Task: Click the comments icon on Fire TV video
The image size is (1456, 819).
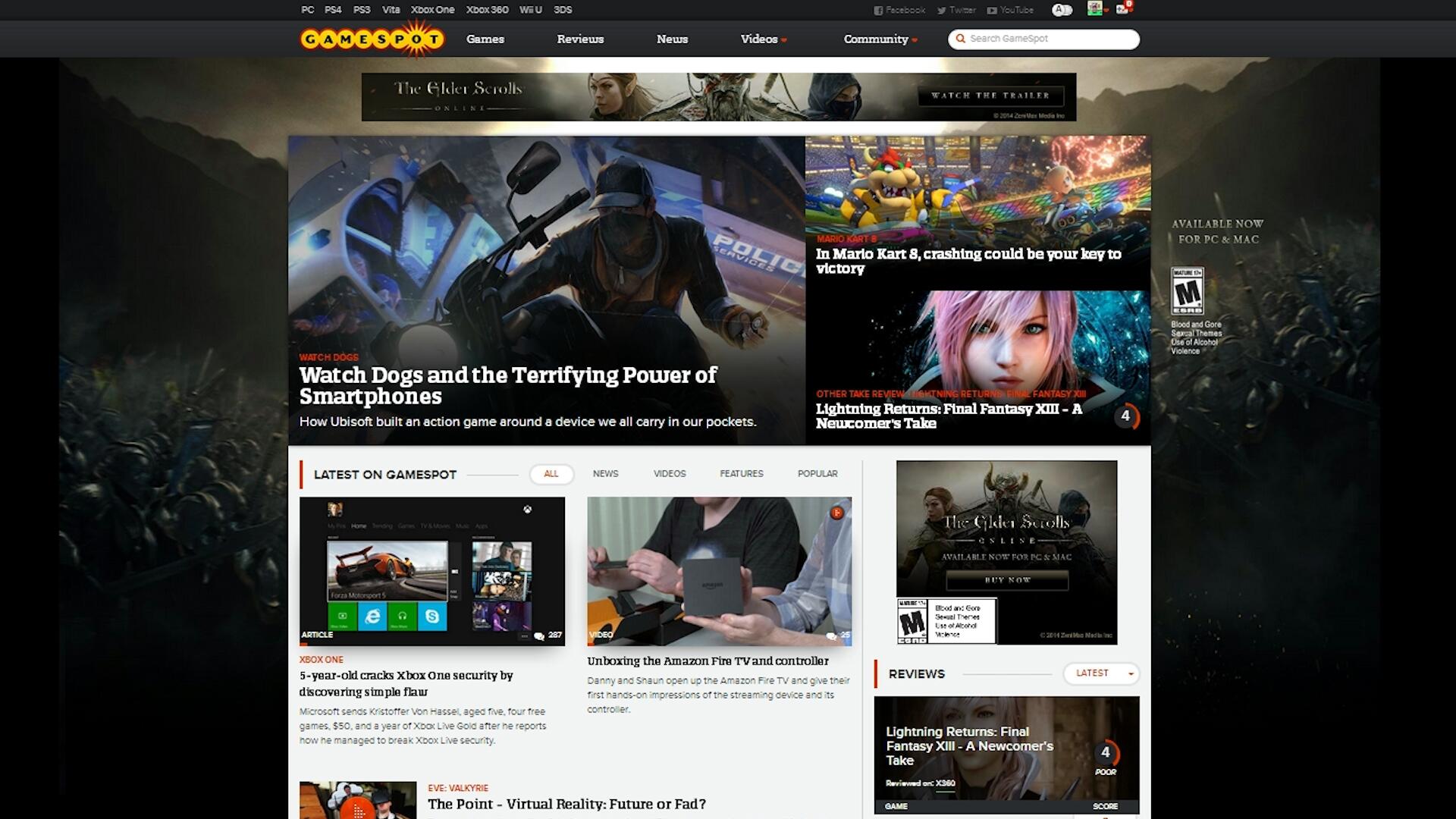Action: point(831,635)
